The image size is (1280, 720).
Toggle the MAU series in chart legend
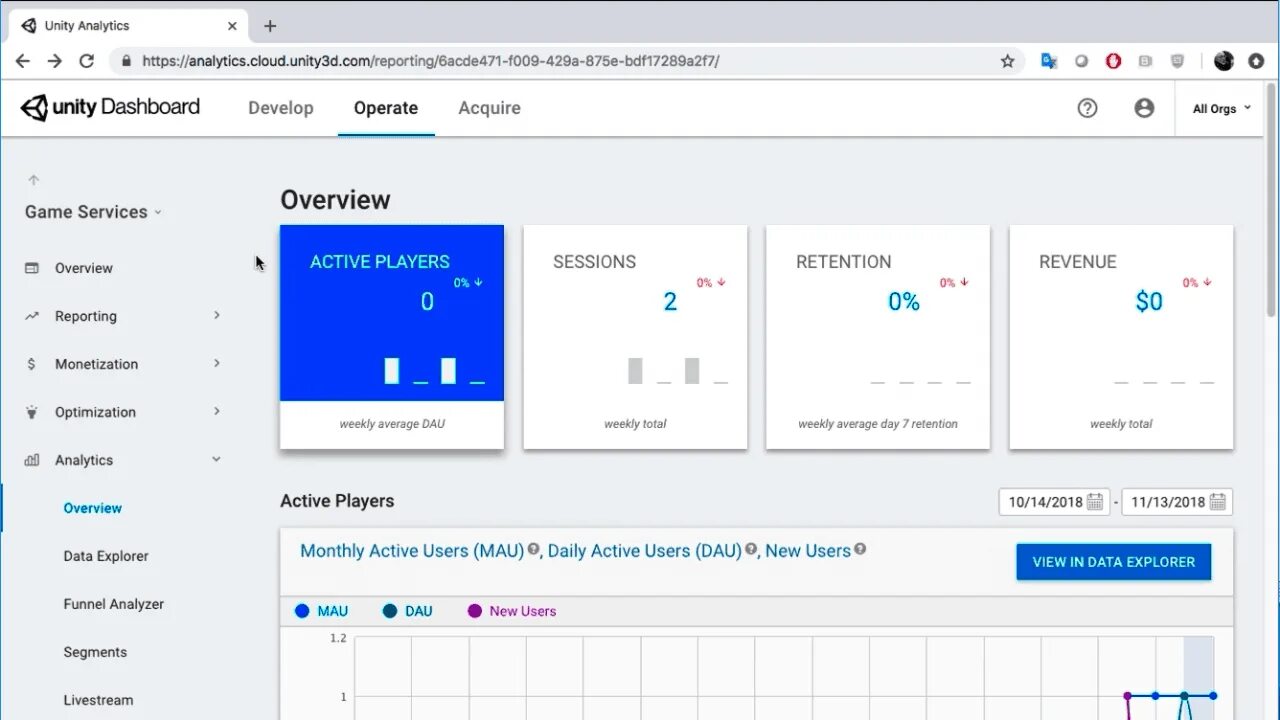pos(322,611)
